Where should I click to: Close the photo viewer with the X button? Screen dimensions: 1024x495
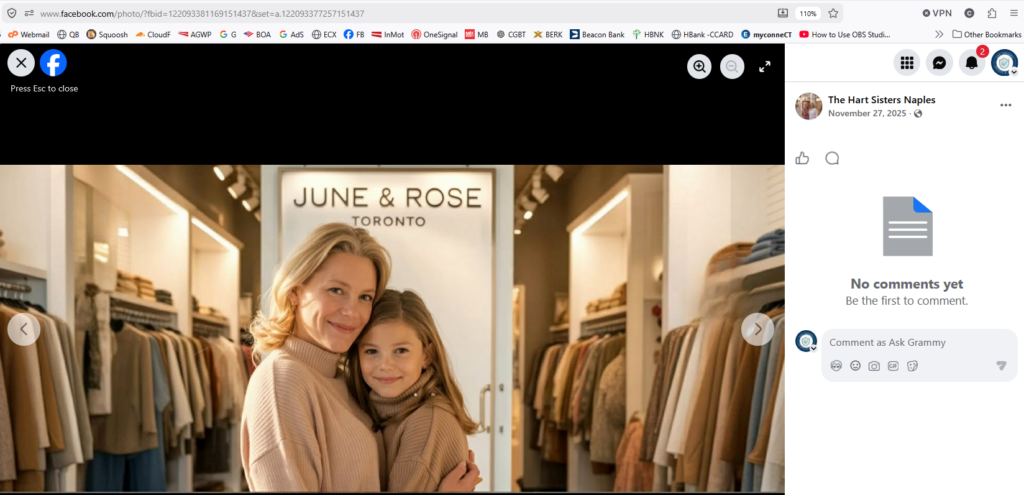pyautogui.click(x=21, y=63)
